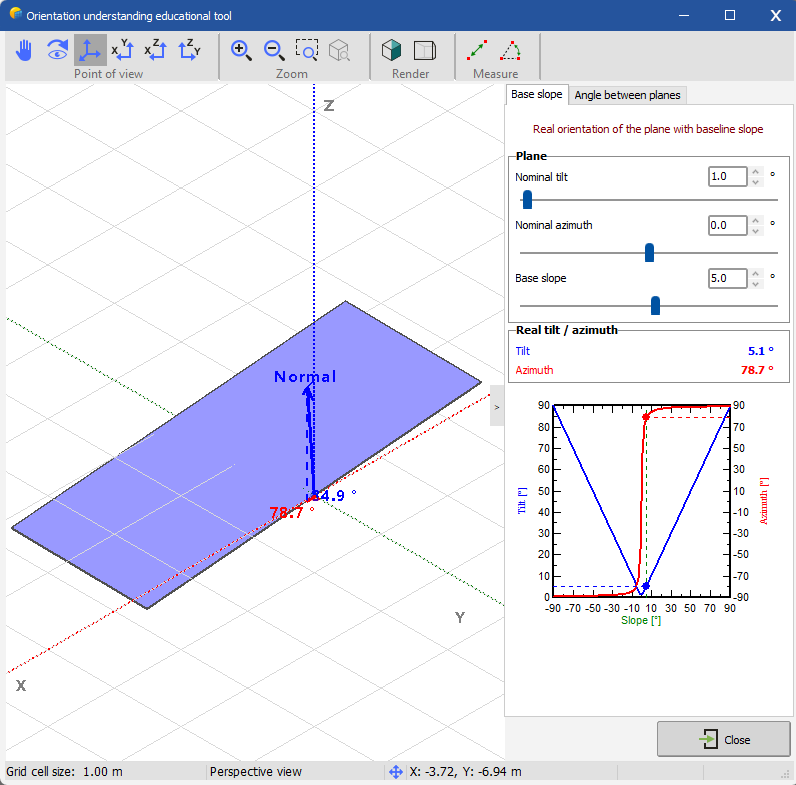
Task: Select the measure distance tool
Action: [477, 50]
